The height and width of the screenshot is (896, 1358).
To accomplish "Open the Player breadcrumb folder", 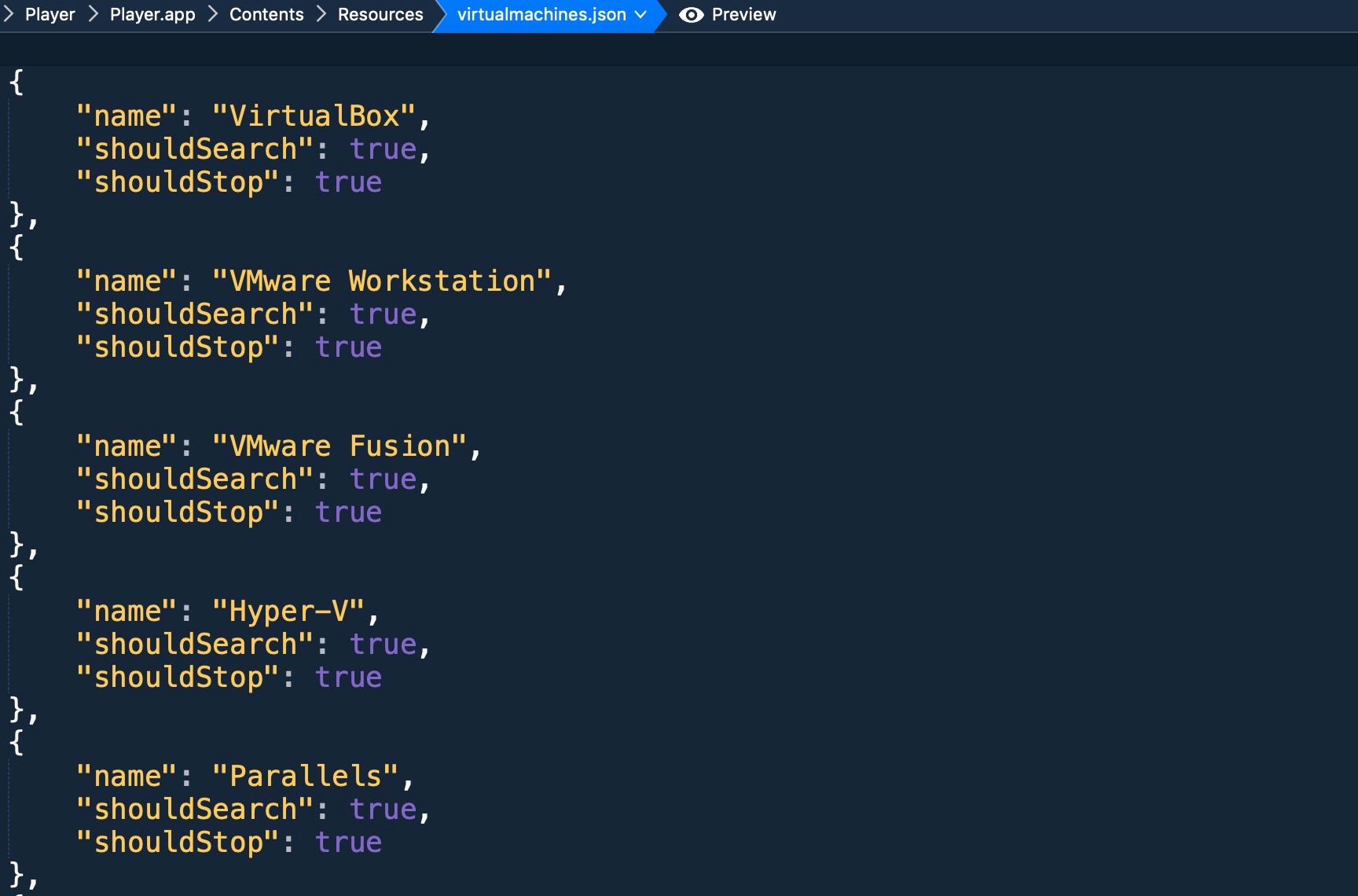I will point(50,15).
